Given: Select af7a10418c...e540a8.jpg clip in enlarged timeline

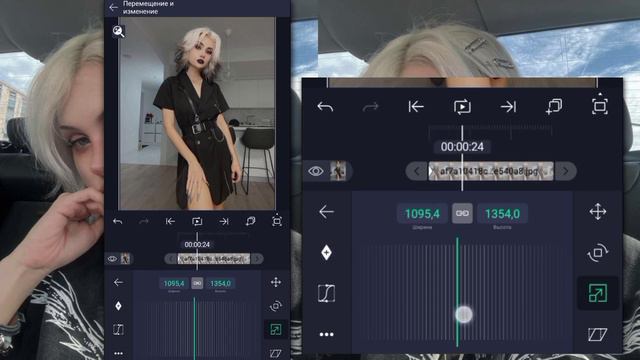Looking at the screenshot, I should [x=491, y=171].
